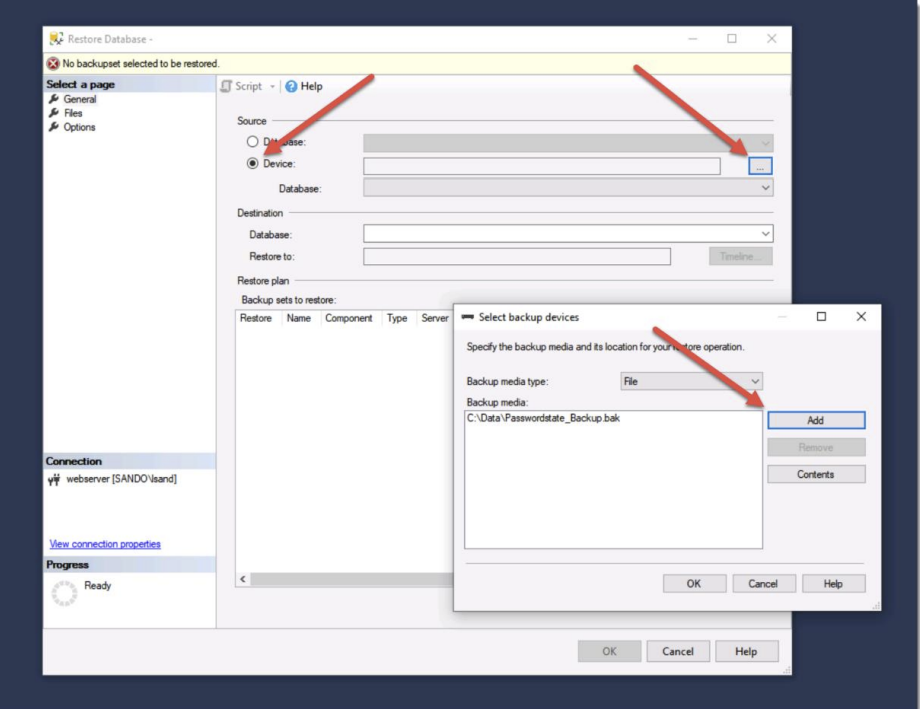This screenshot has width=920, height=709.
Task: Click the General page wrench icon
Action: pos(54,99)
